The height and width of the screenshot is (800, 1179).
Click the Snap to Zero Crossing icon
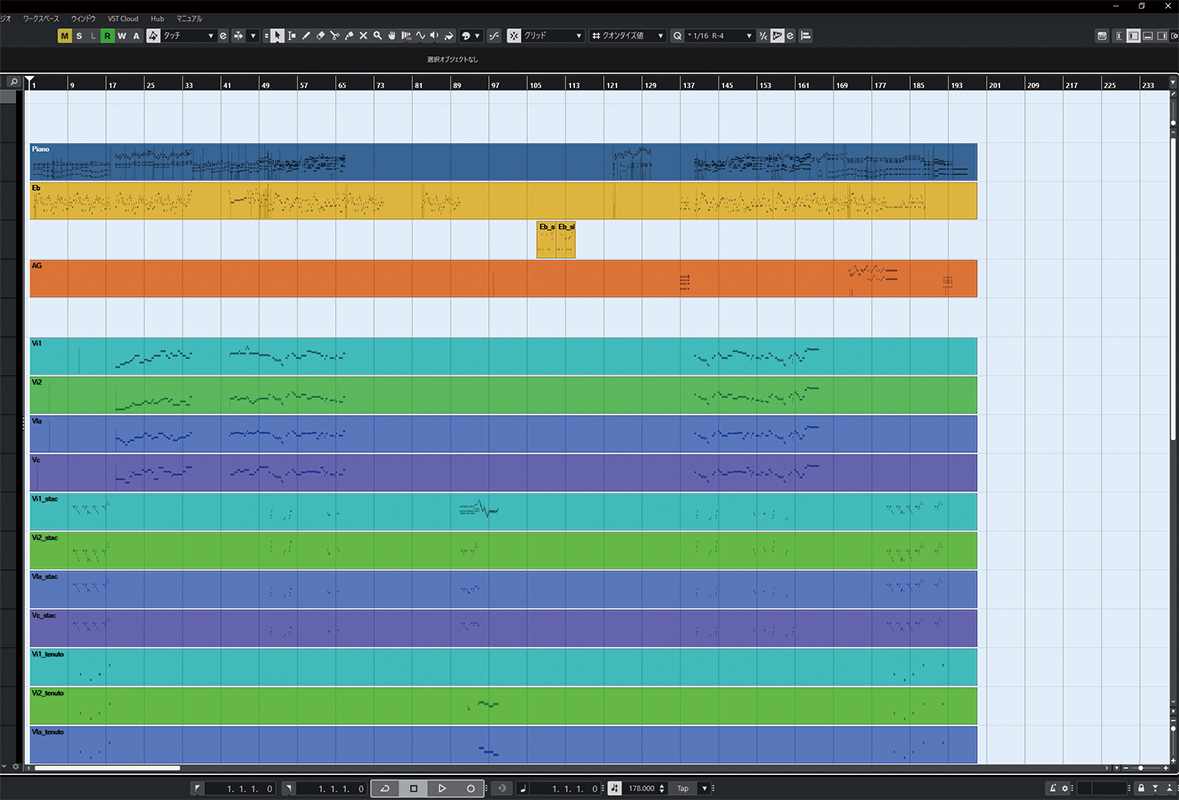494,36
